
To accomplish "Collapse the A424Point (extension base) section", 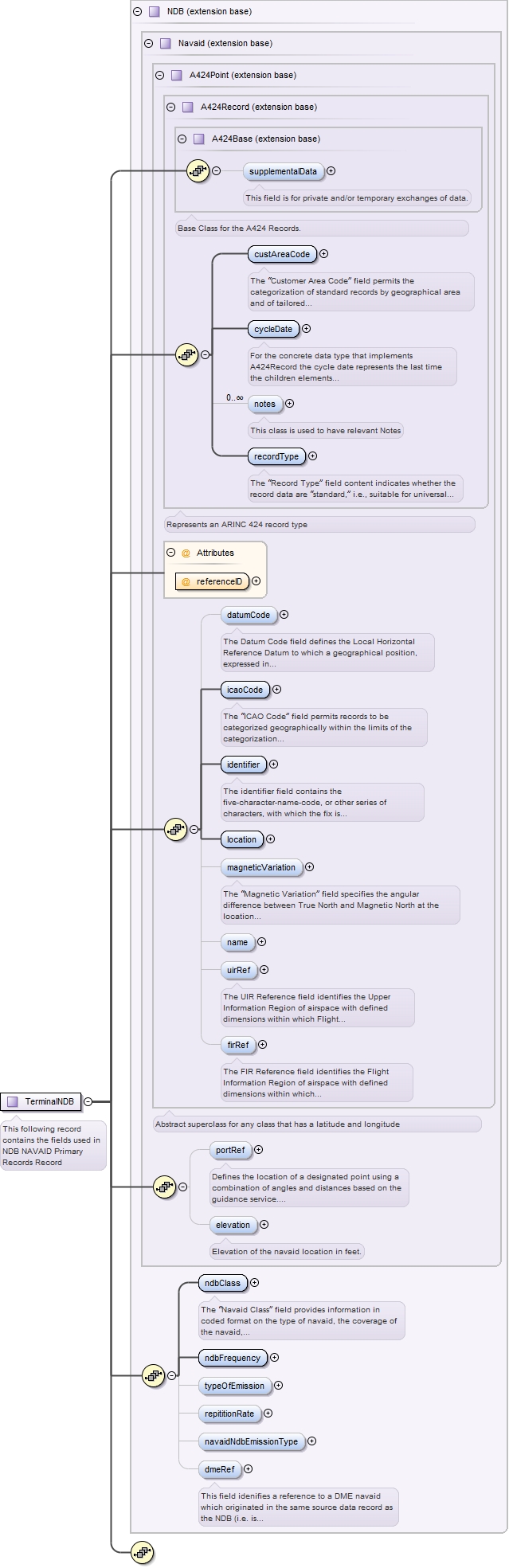I will coord(159,76).
